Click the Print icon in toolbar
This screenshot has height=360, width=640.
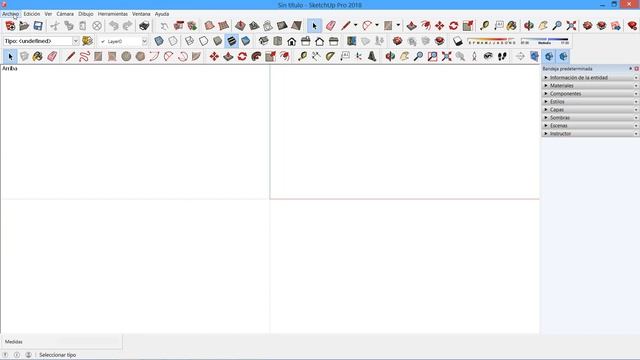(x=144, y=26)
